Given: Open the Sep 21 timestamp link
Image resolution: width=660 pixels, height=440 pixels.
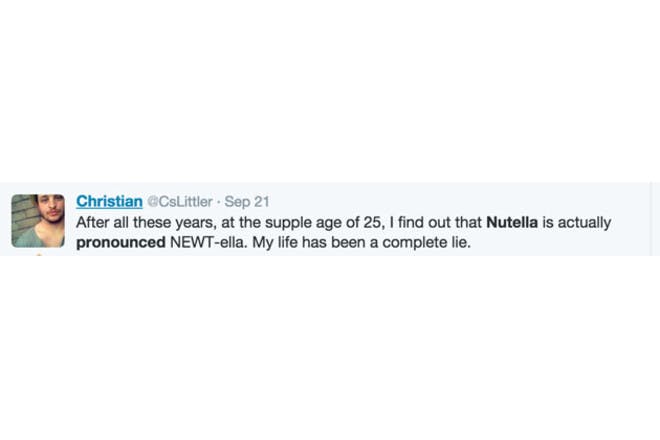Looking at the screenshot, I should click(x=247, y=202).
